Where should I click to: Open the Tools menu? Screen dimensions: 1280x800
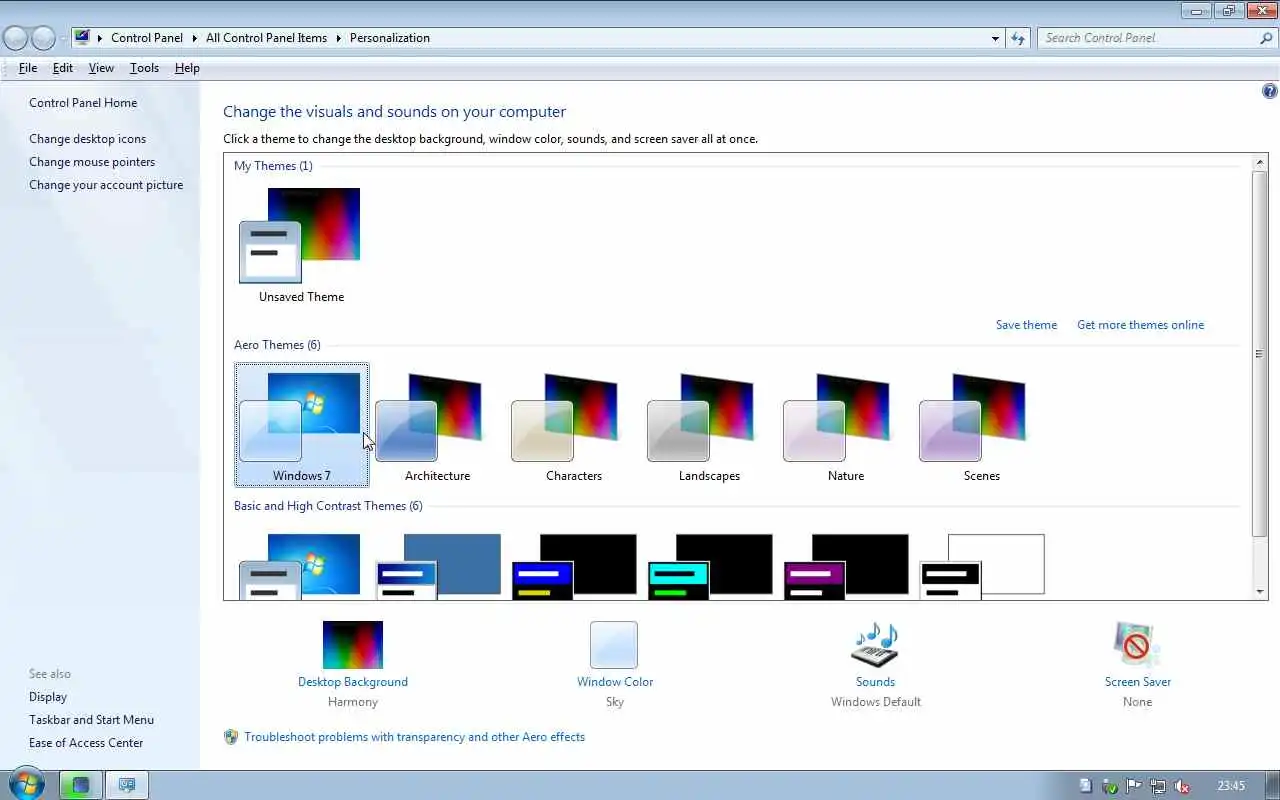tap(144, 68)
